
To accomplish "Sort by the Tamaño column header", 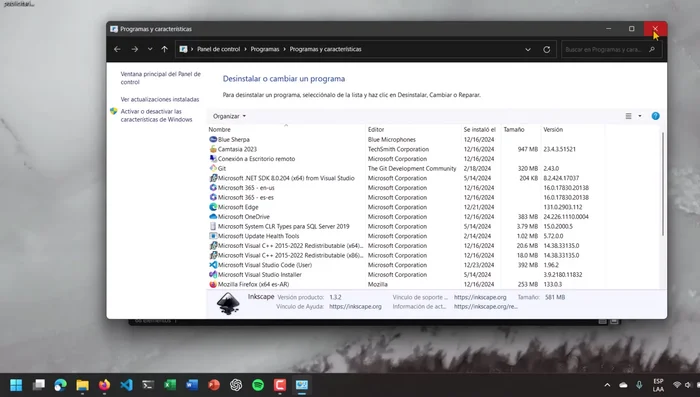I will click(x=514, y=130).
